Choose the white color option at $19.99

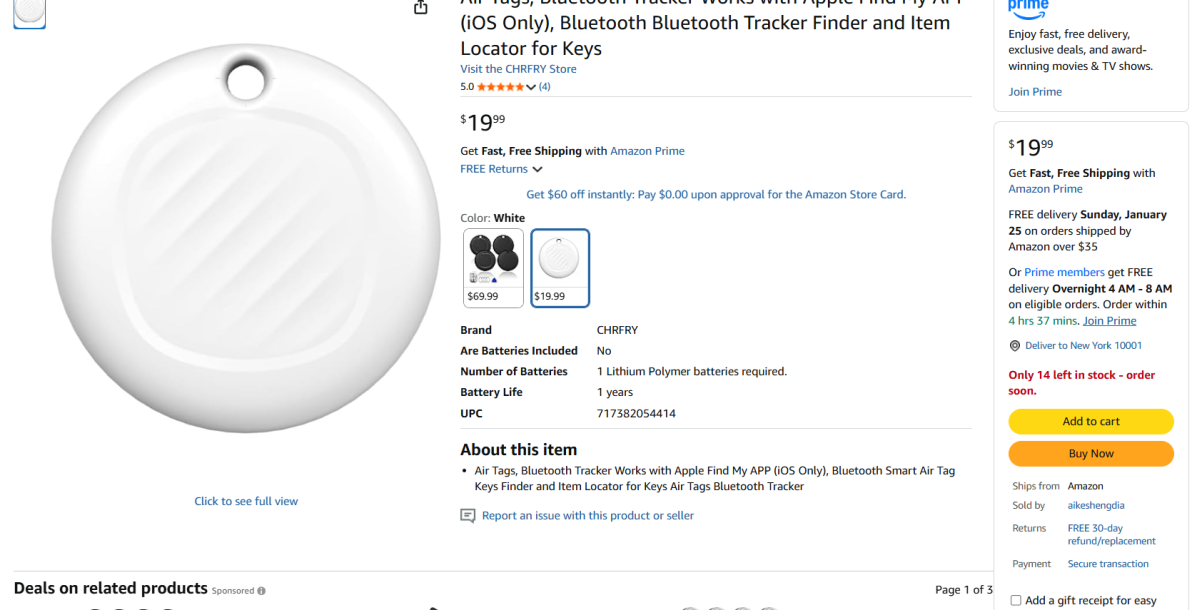point(560,267)
